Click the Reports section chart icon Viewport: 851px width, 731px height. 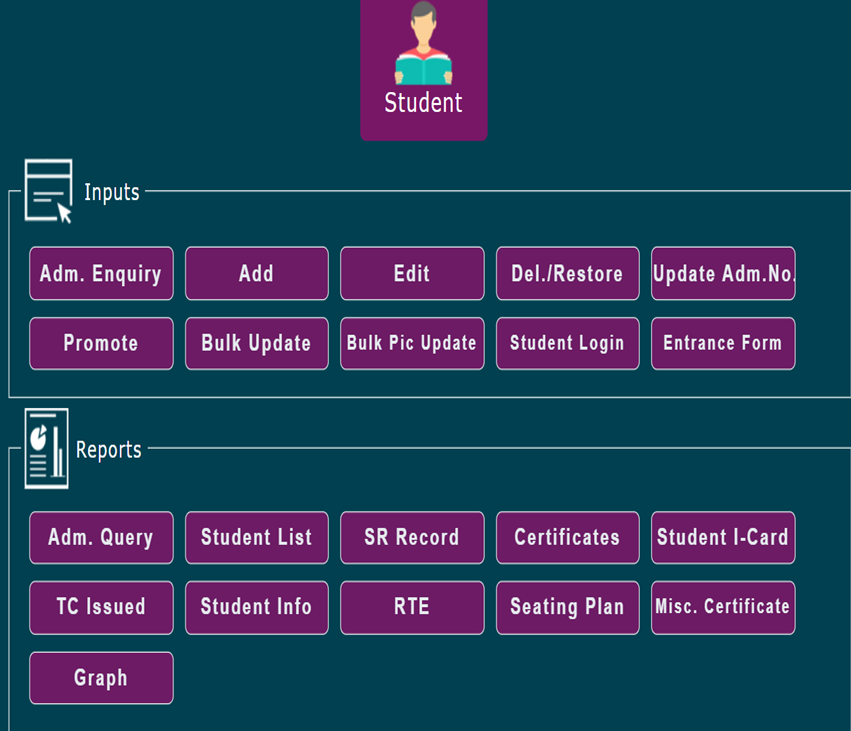[47, 449]
